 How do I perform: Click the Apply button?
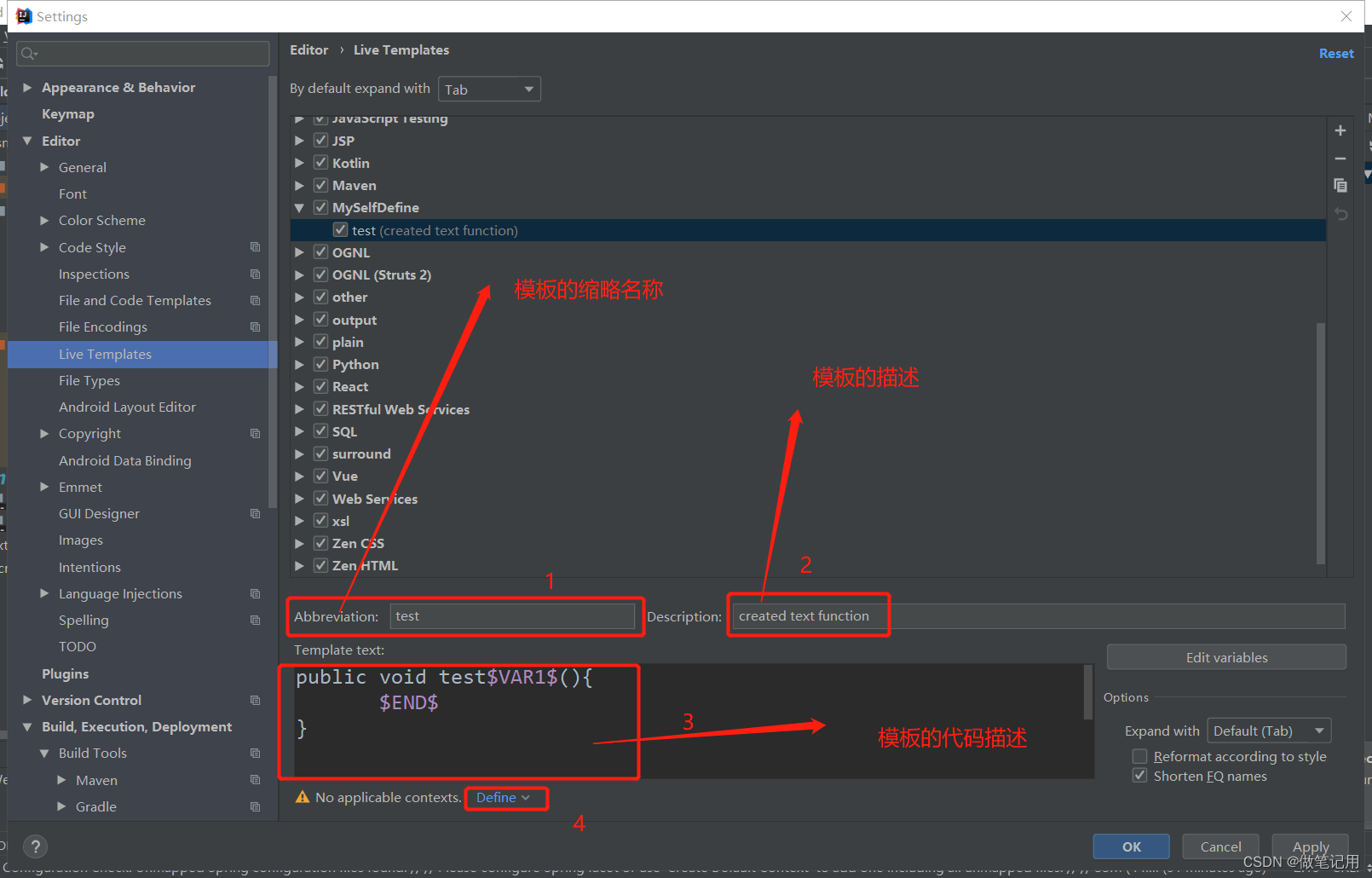tap(1311, 846)
